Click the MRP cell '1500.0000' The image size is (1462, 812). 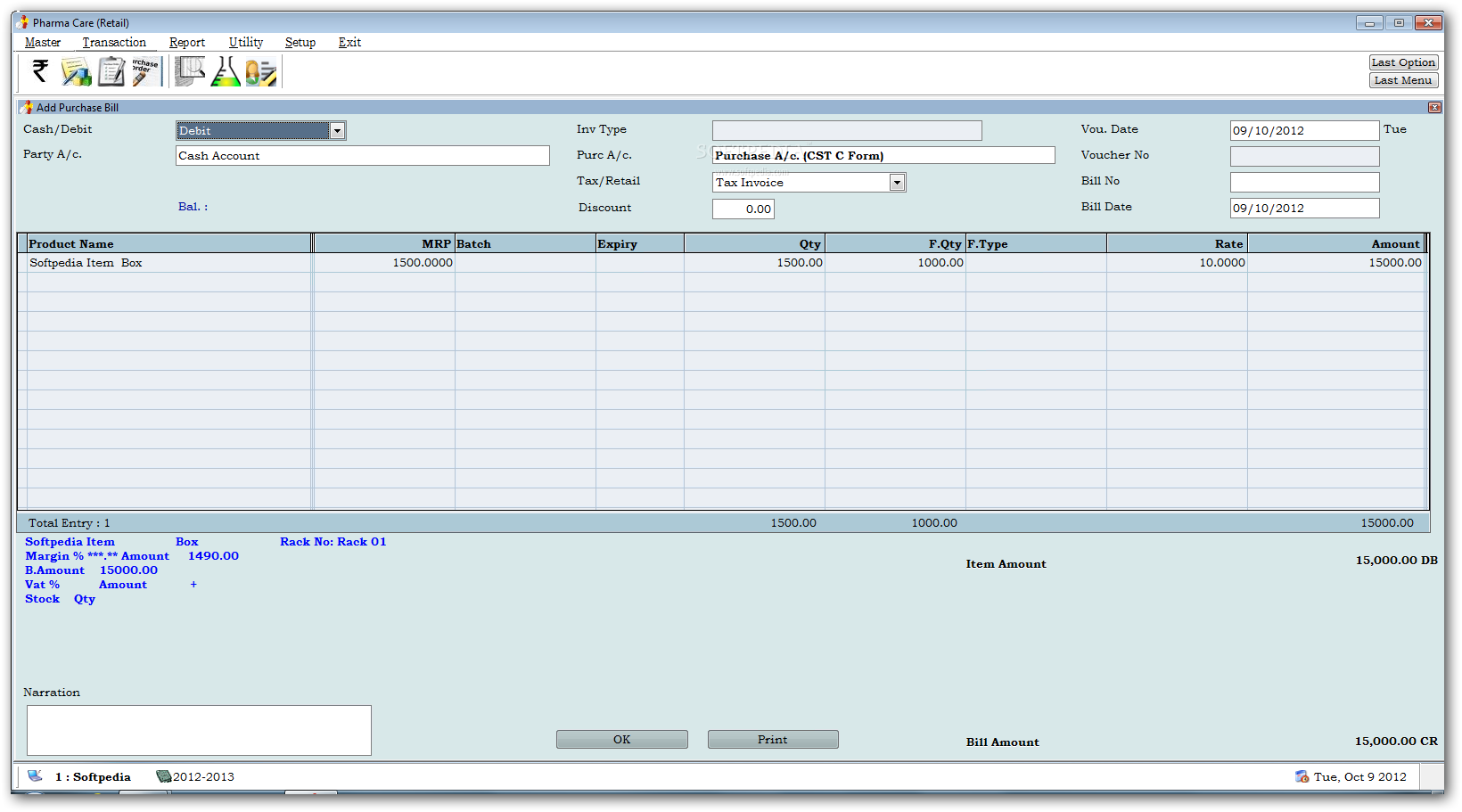tap(384, 263)
